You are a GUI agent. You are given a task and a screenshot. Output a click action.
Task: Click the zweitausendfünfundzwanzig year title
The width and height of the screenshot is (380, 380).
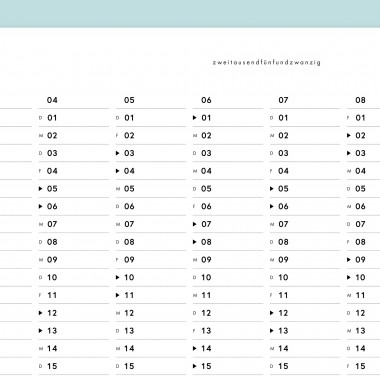[x=266, y=62]
